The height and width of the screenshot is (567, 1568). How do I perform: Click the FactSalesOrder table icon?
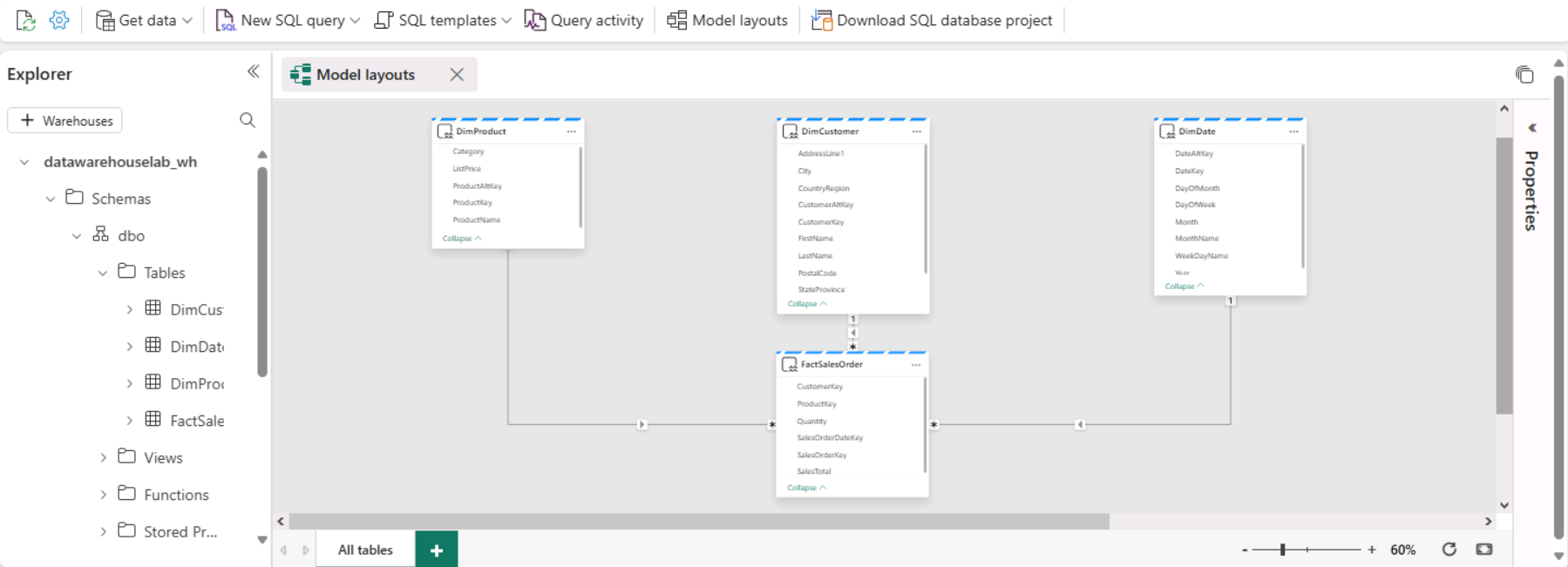[x=789, y=365]
